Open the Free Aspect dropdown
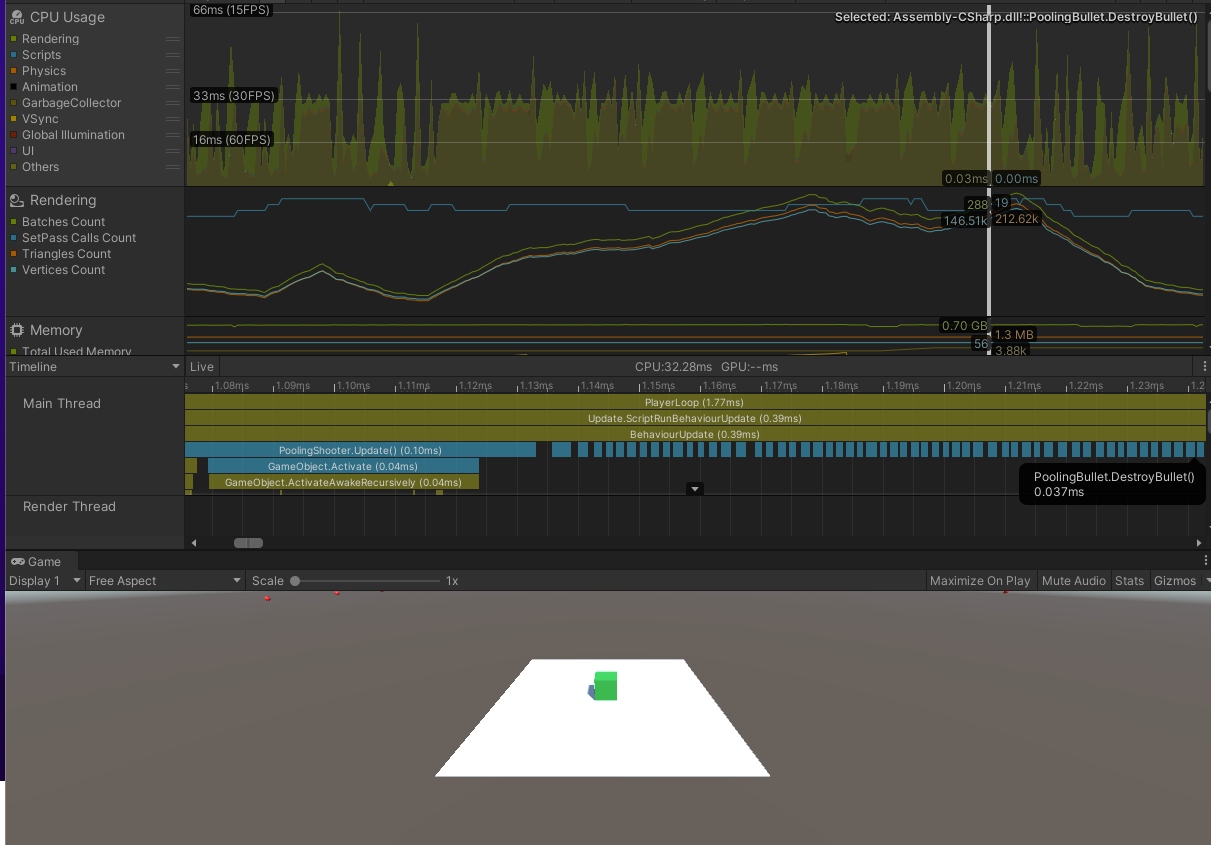 click(x=165, y=581)
